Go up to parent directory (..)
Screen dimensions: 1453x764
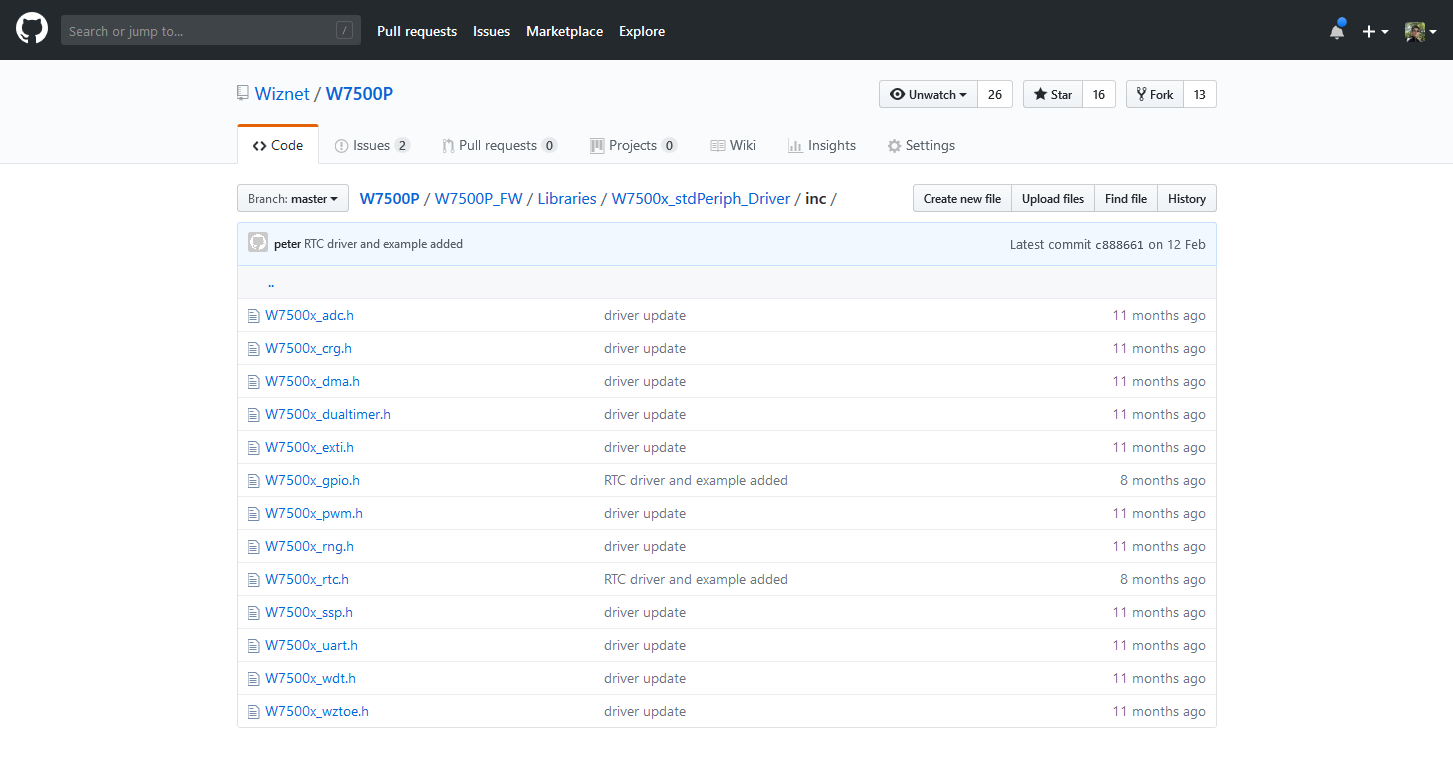click(271, 283)
